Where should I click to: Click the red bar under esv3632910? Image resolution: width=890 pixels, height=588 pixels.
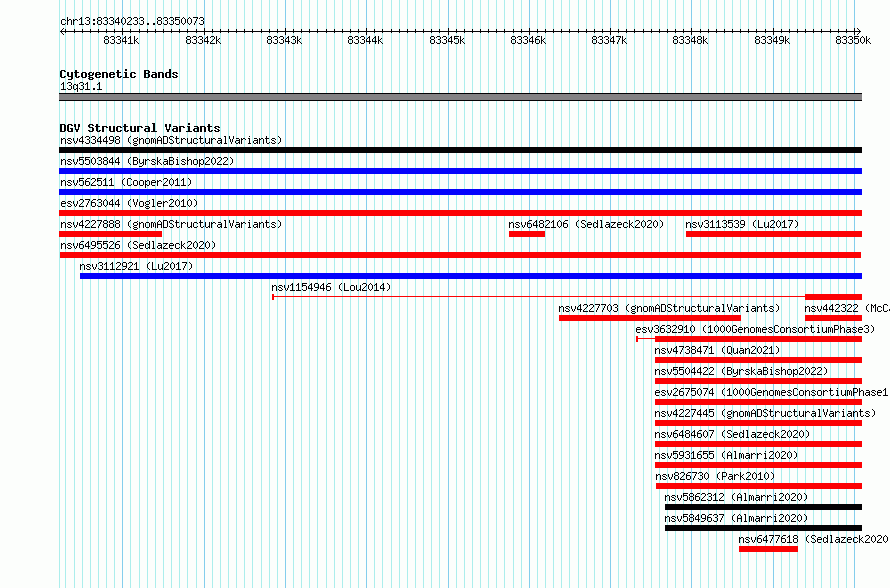point(758,339)
